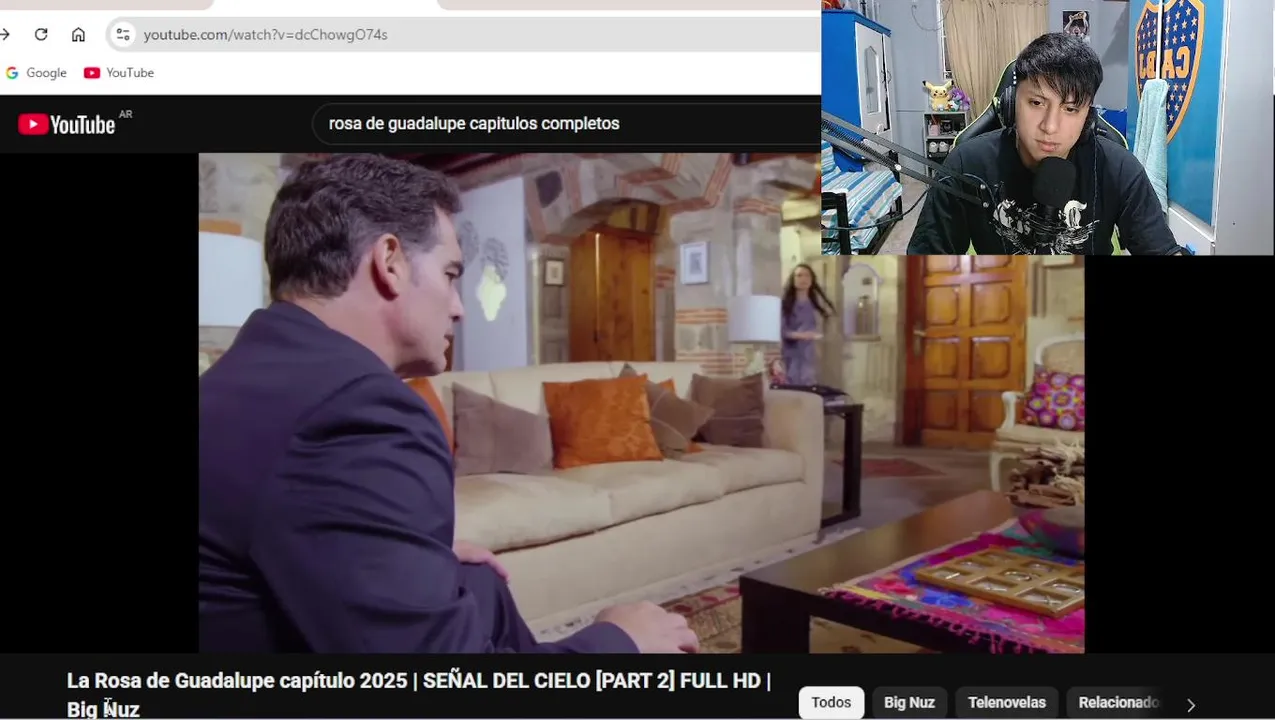Click the video title La Rosa de Guadalupe
The image size is (1275, 720).
(x=419, y=695)
